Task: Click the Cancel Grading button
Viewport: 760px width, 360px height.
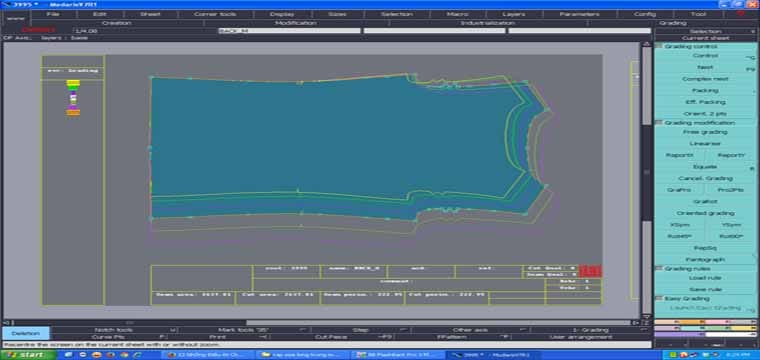Action: pos(705,178)
